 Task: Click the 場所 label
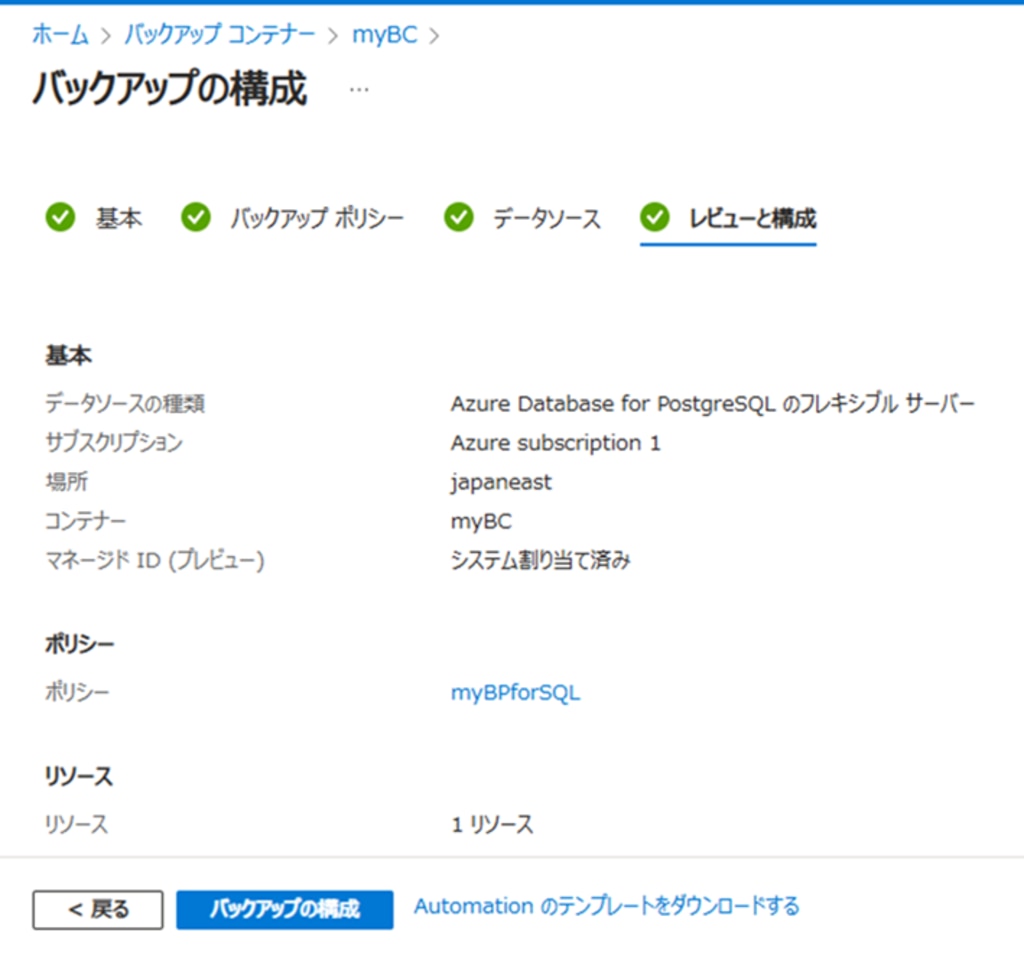click(x=66, y=481)
